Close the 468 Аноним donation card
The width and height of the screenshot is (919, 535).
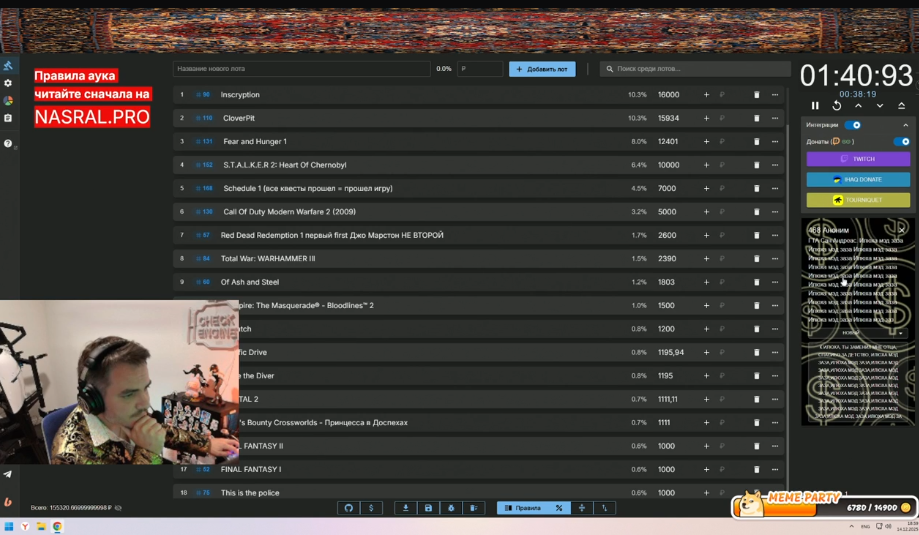click(x=902, y=229)
